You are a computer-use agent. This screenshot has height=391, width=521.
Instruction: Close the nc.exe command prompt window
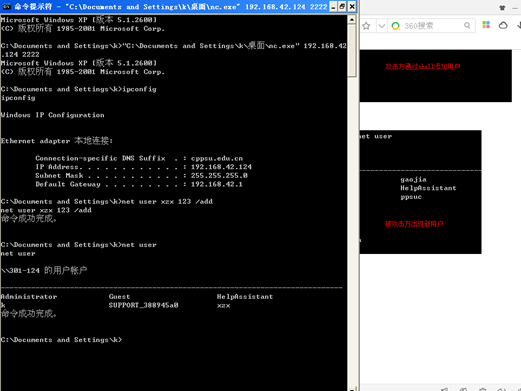(352, 7)
